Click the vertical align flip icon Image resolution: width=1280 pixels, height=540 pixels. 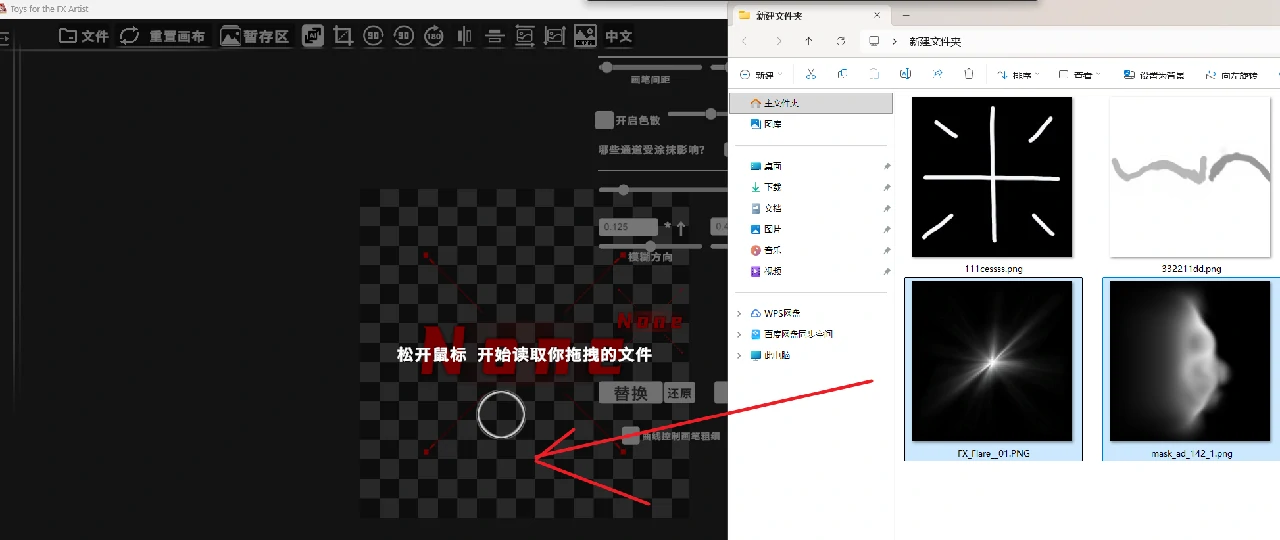pos(494,36)
